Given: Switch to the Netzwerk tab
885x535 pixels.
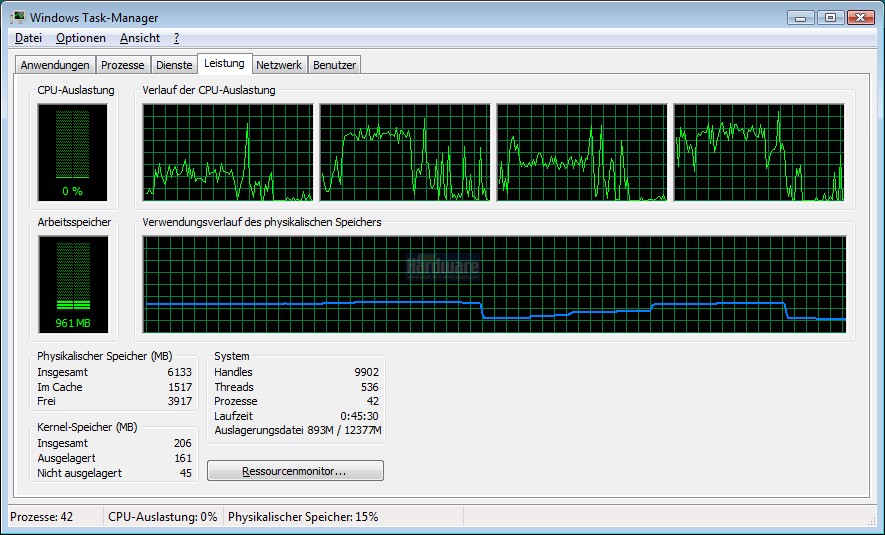Looking at the screenshot, I should tap(279, 65).
